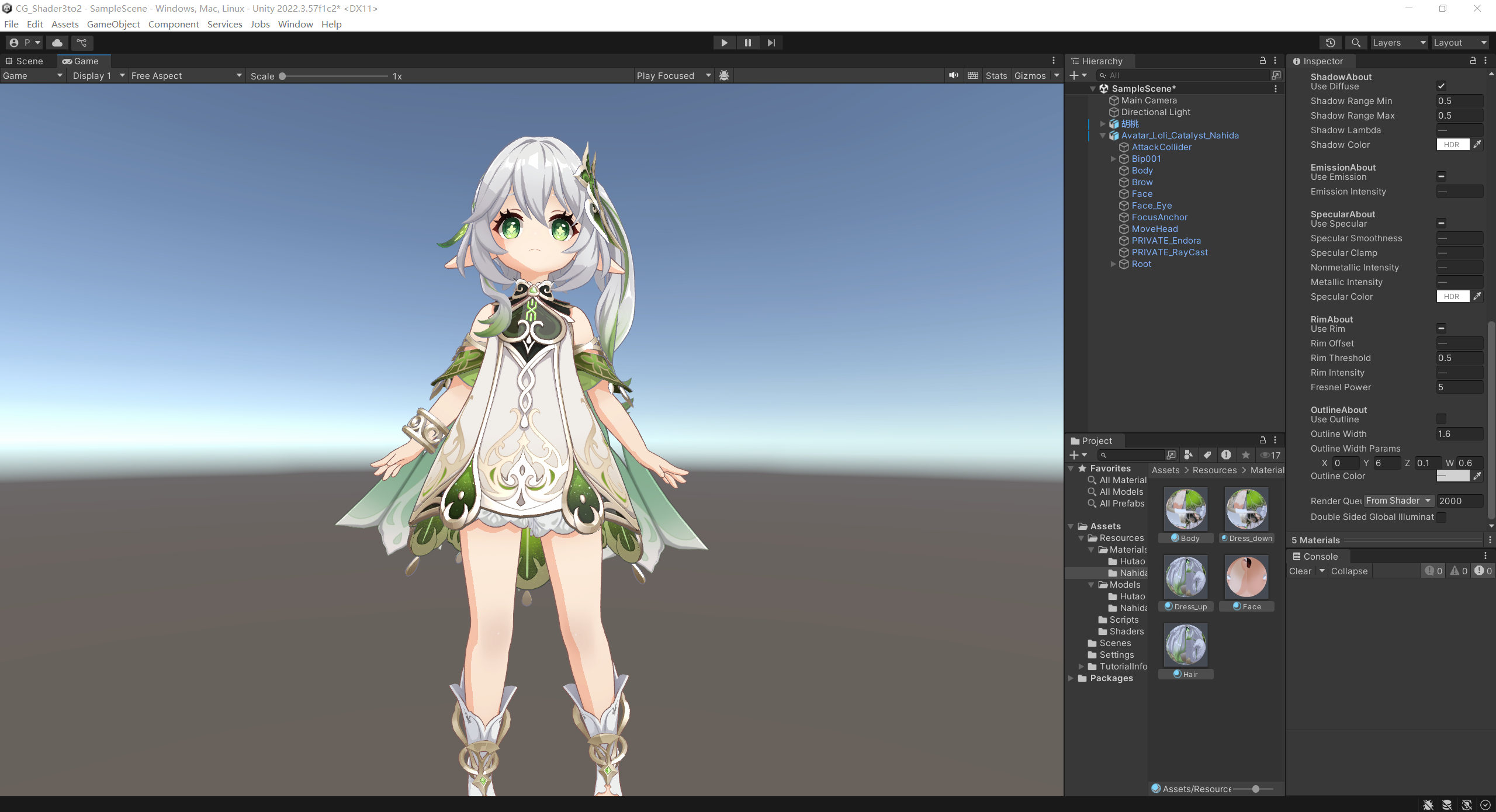Expand the TutorialInfo folder

pos(1081,667)
